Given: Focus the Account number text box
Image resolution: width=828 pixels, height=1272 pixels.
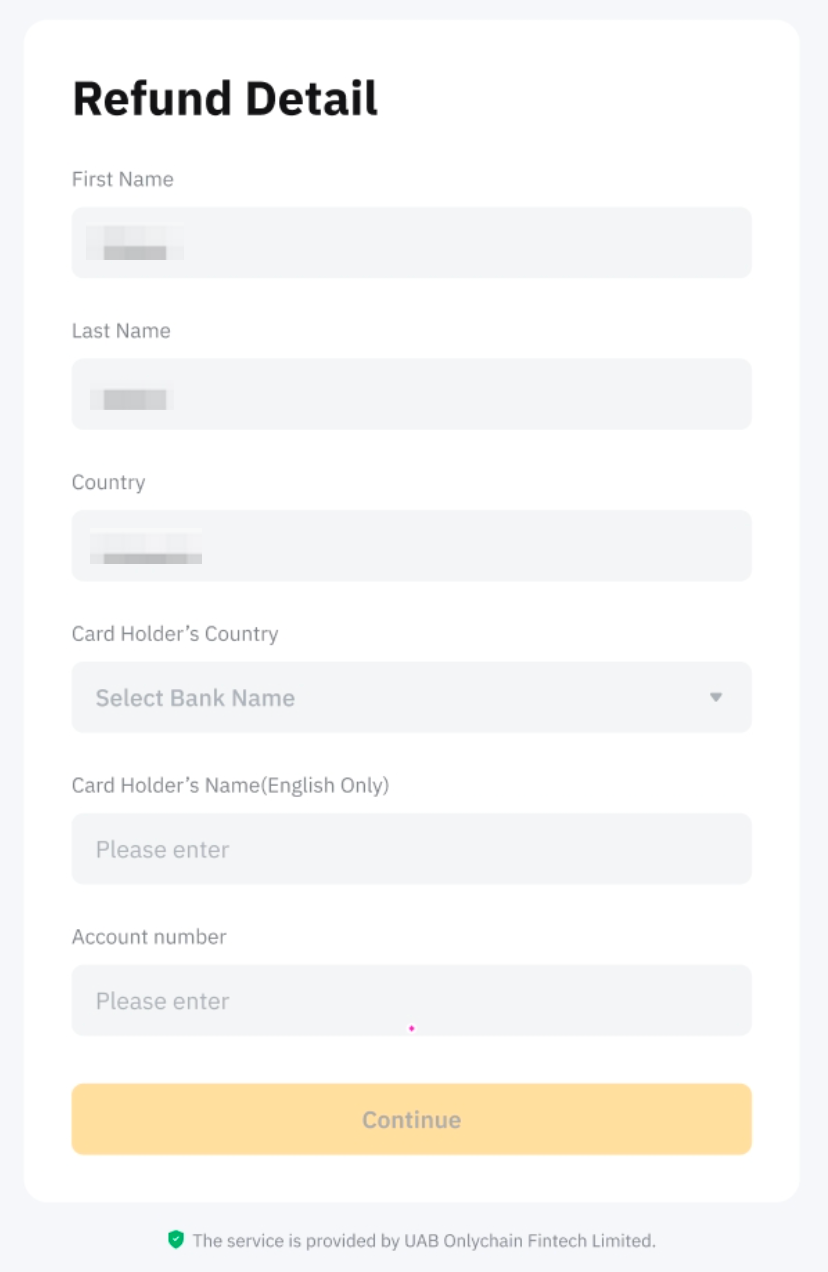Looking at the screenshot, I should (411, 1000).
